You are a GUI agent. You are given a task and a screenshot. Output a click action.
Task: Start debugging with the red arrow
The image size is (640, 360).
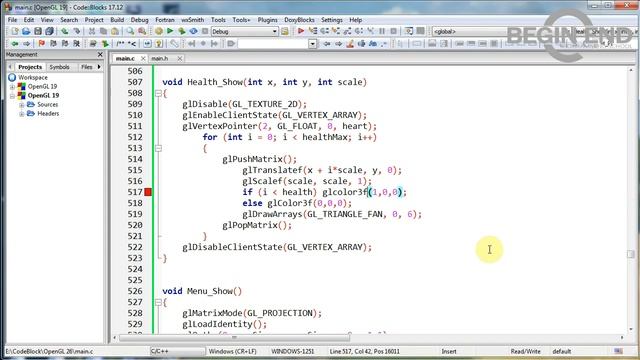click(x=301, y=31)
